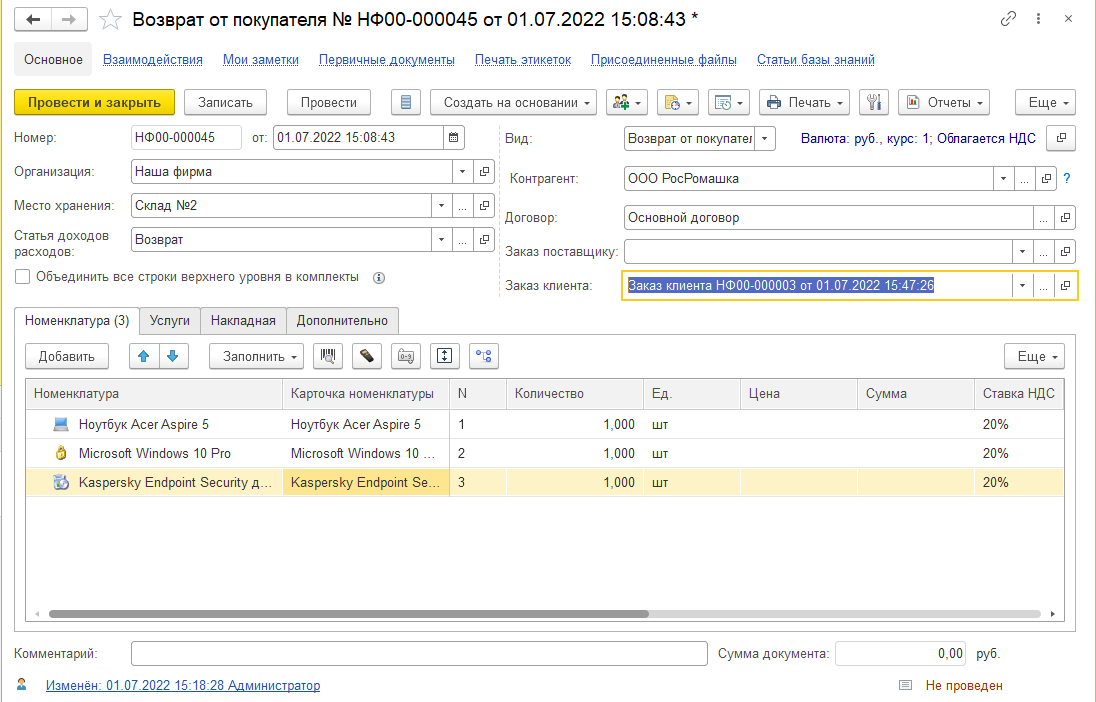Enable Объединить все строки верхнего уровня checkbox
1096x702 pixels.
tap(23, 277)
